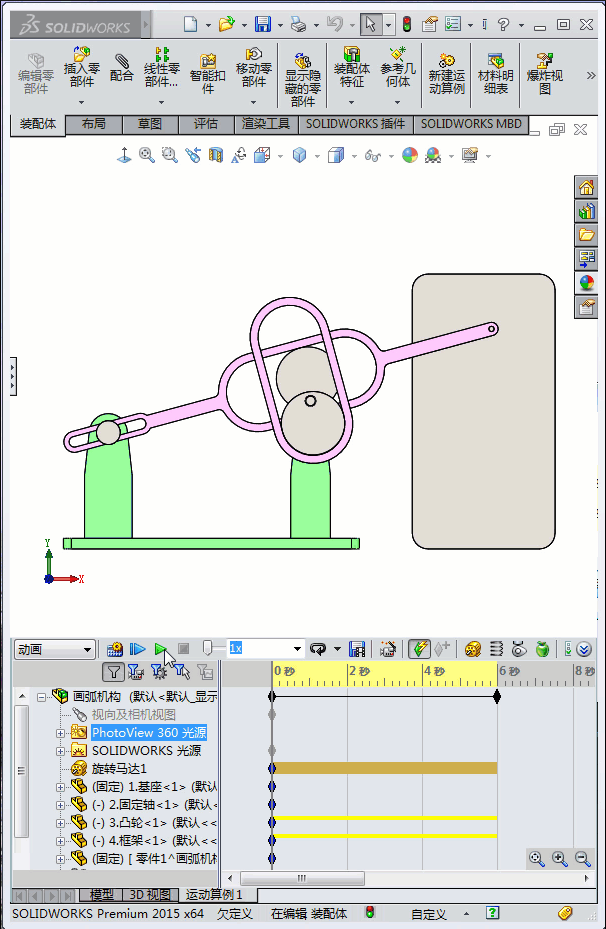
Task: Open the Design Library icon in task pane
Action: pyautogui.click(x=586, y=212)
